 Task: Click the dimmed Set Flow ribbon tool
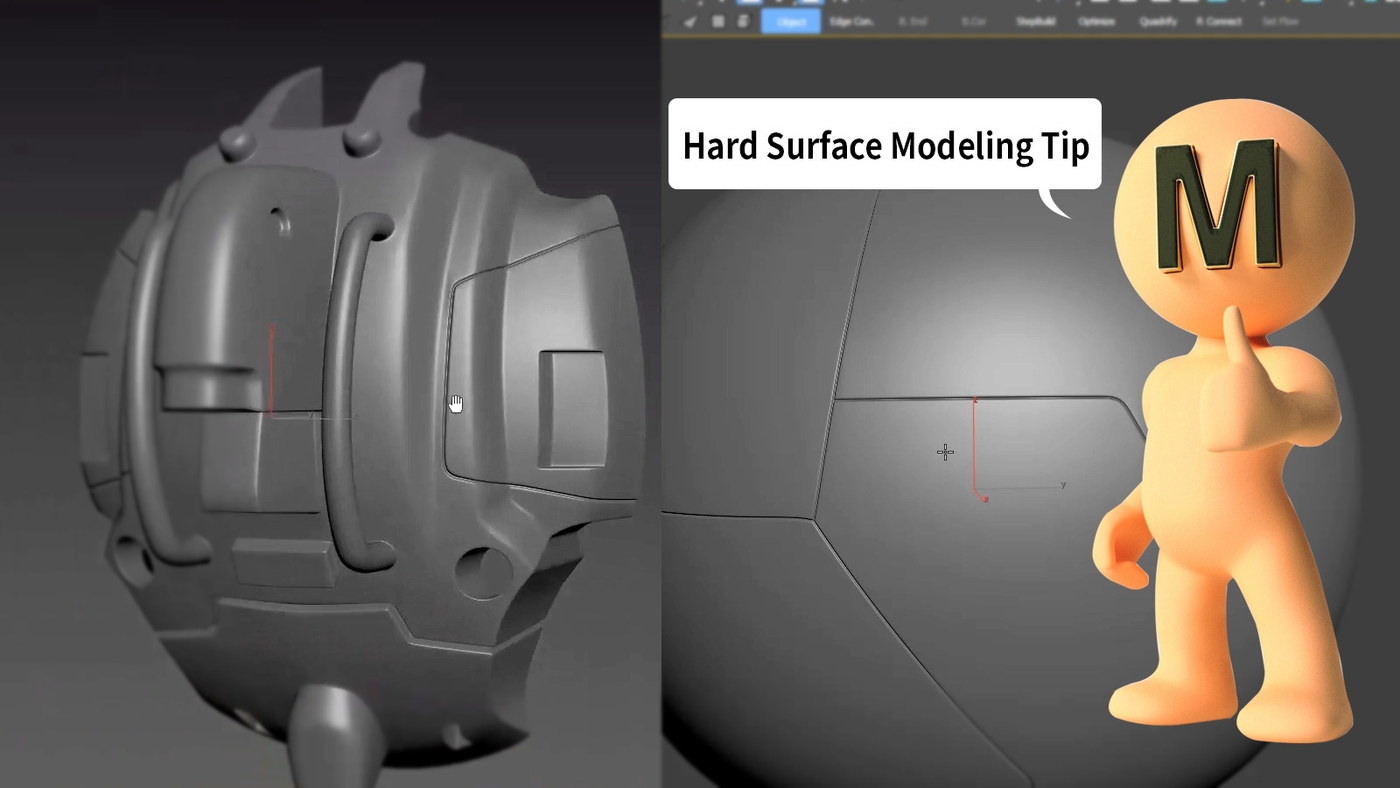tap(1279, 21)
